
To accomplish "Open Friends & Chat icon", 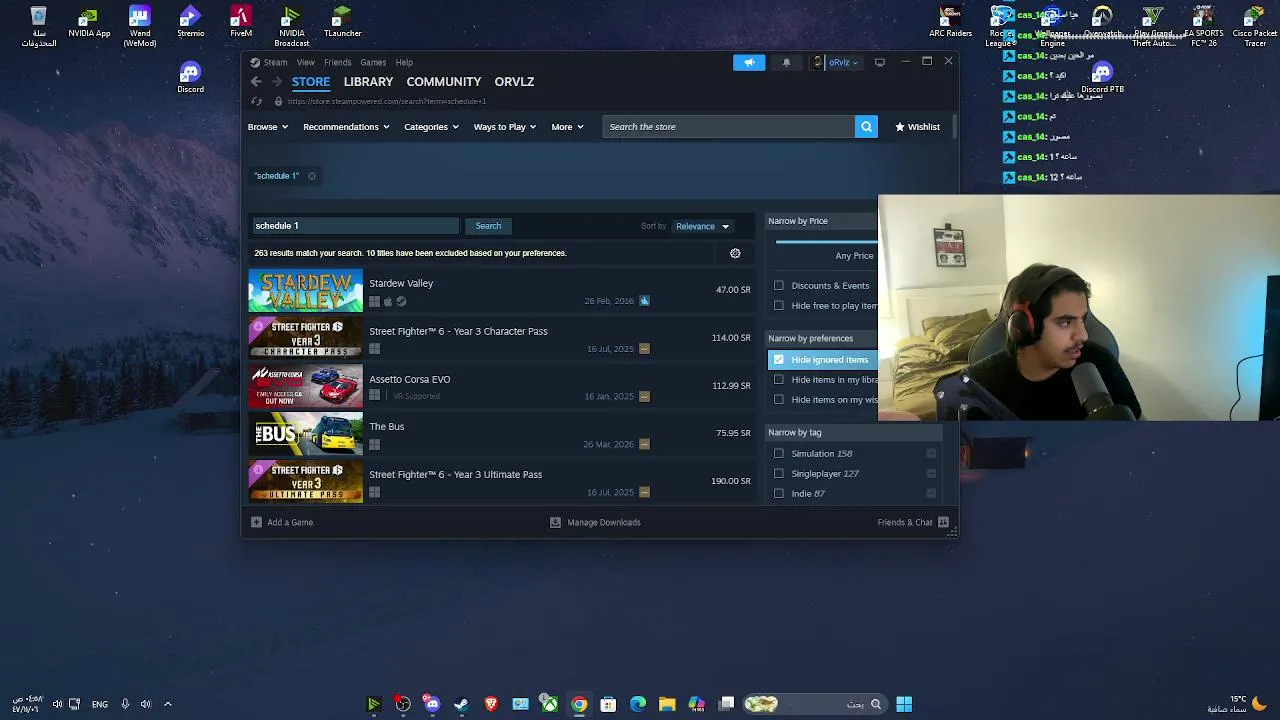I will pos(943,522).
